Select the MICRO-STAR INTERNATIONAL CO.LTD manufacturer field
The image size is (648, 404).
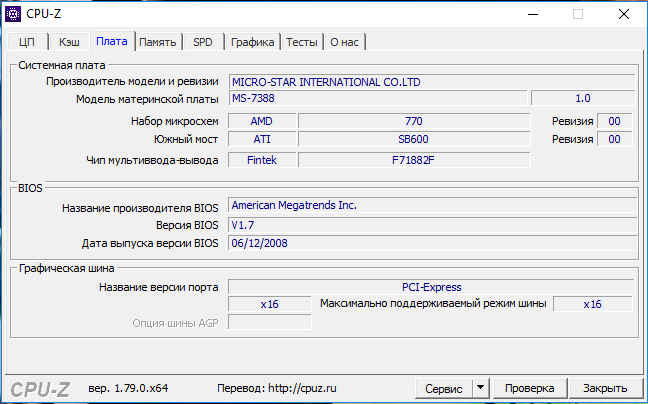click(x=432, y=82)
